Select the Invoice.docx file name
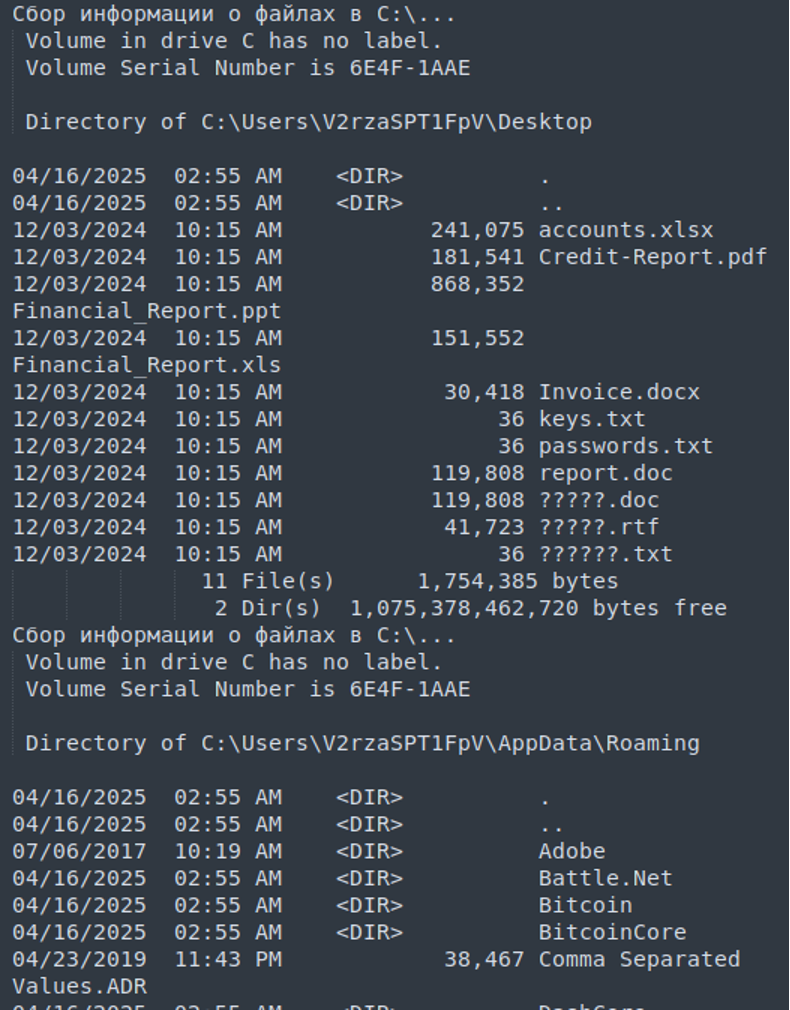The height and width of the screenshot is (1010, 790). [x=619, y=392]
